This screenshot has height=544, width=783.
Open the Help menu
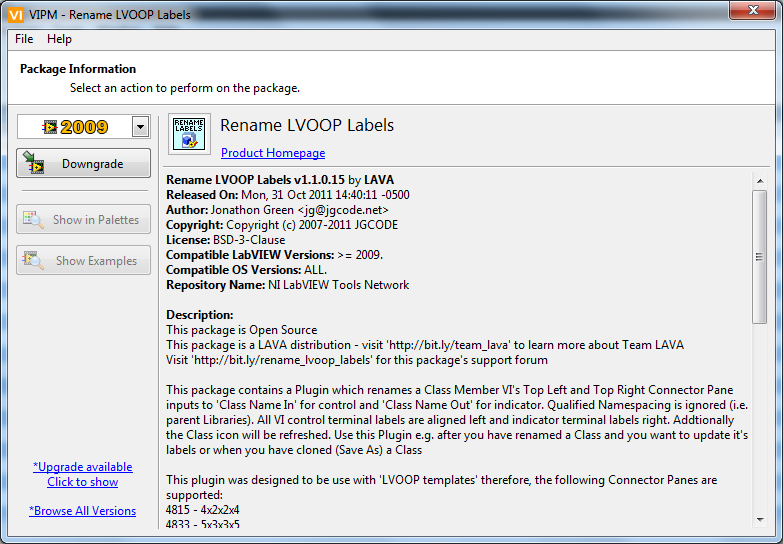coord(59,39)
